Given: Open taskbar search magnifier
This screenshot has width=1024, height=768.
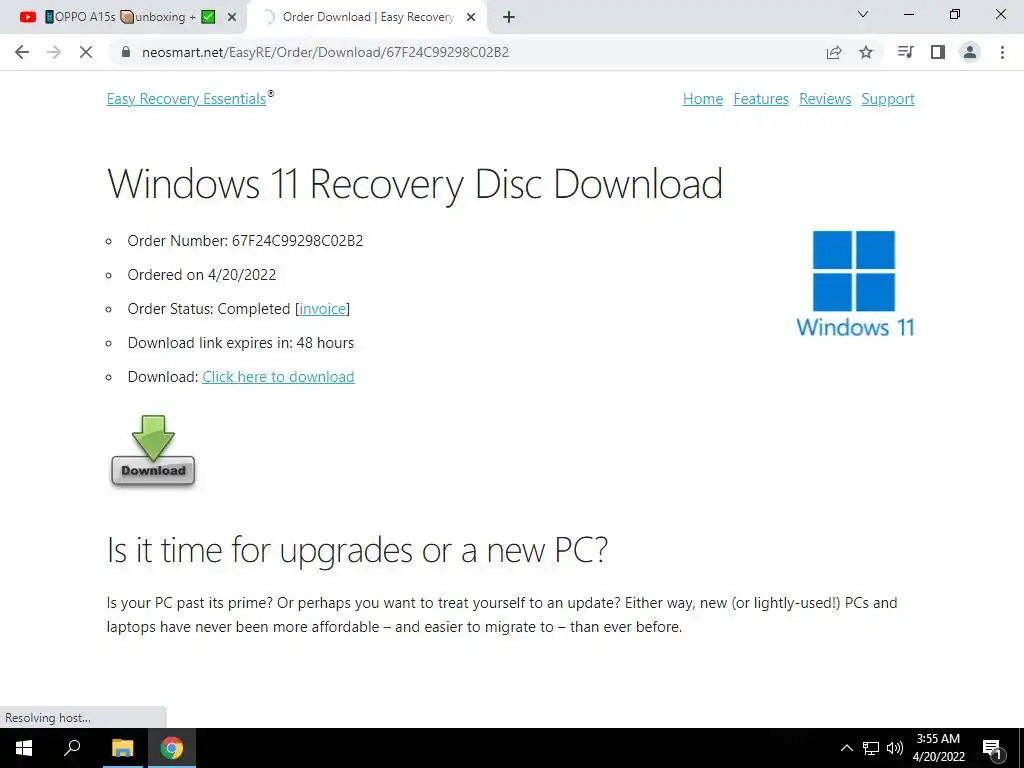Looking at the screenshot, I should pyautogui.click(x=72, y=748).
